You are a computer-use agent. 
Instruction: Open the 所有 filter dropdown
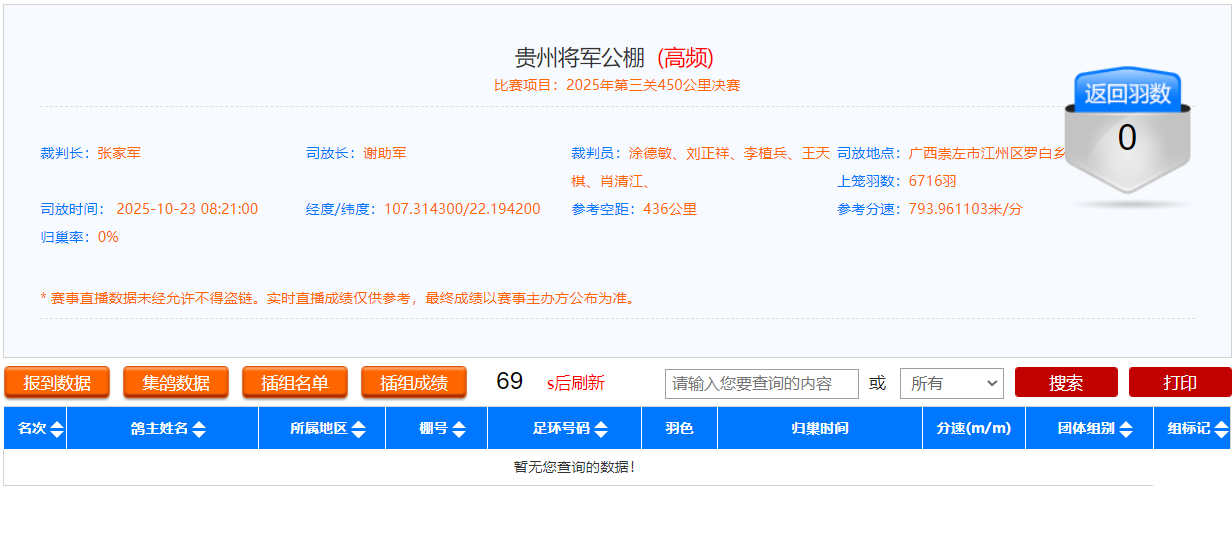point(951,383)
